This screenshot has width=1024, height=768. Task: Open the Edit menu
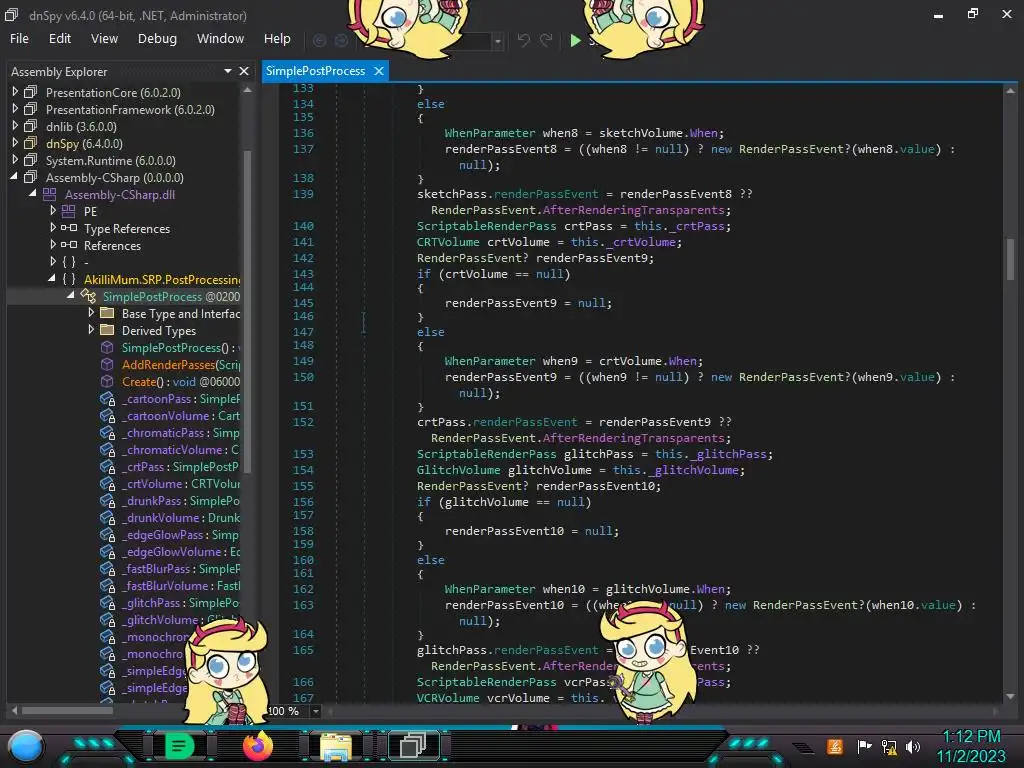pyautogui.click(x=59, y=39)
